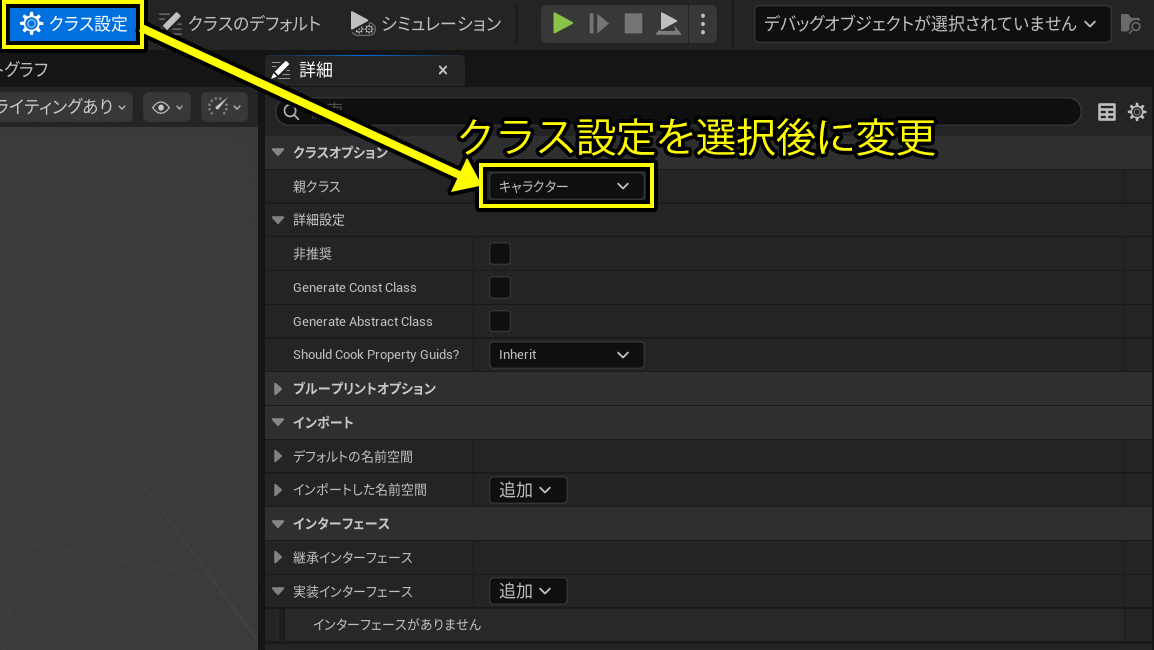Open play options three-dot menu
This screenshot has width=1154, height=650.
point(703,24)
